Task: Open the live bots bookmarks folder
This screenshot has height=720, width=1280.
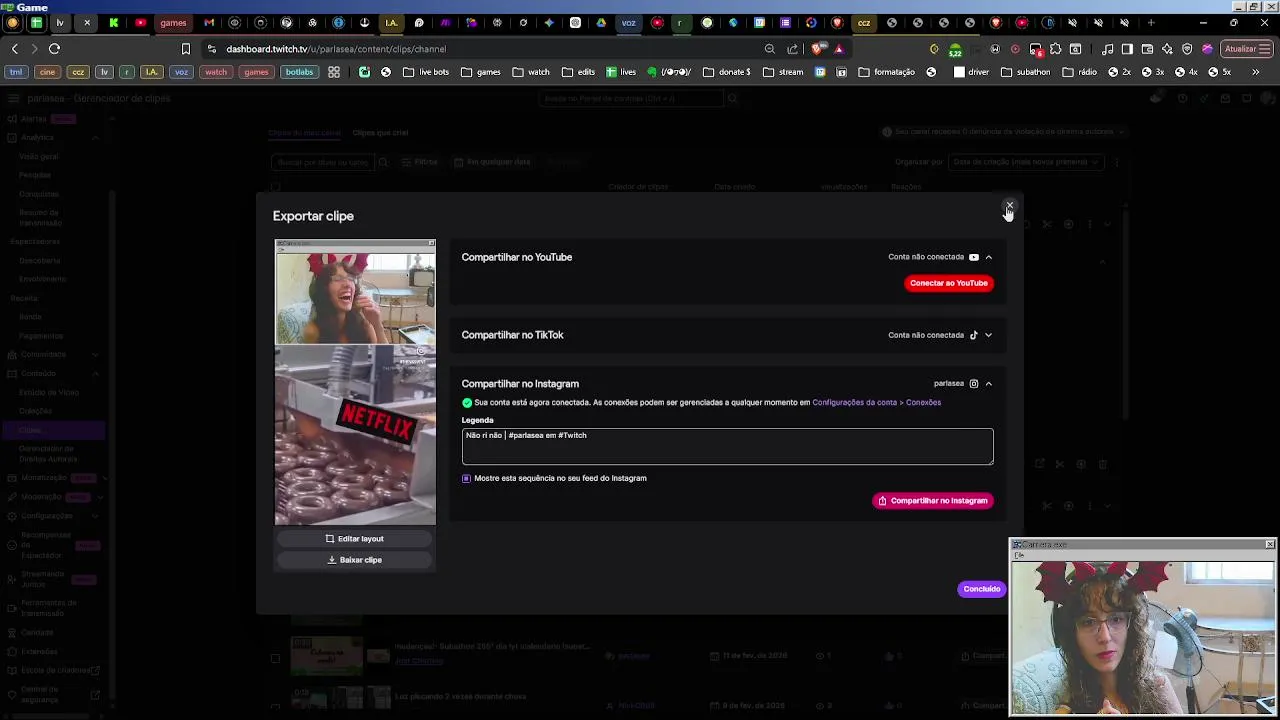Action: point(426,72)
